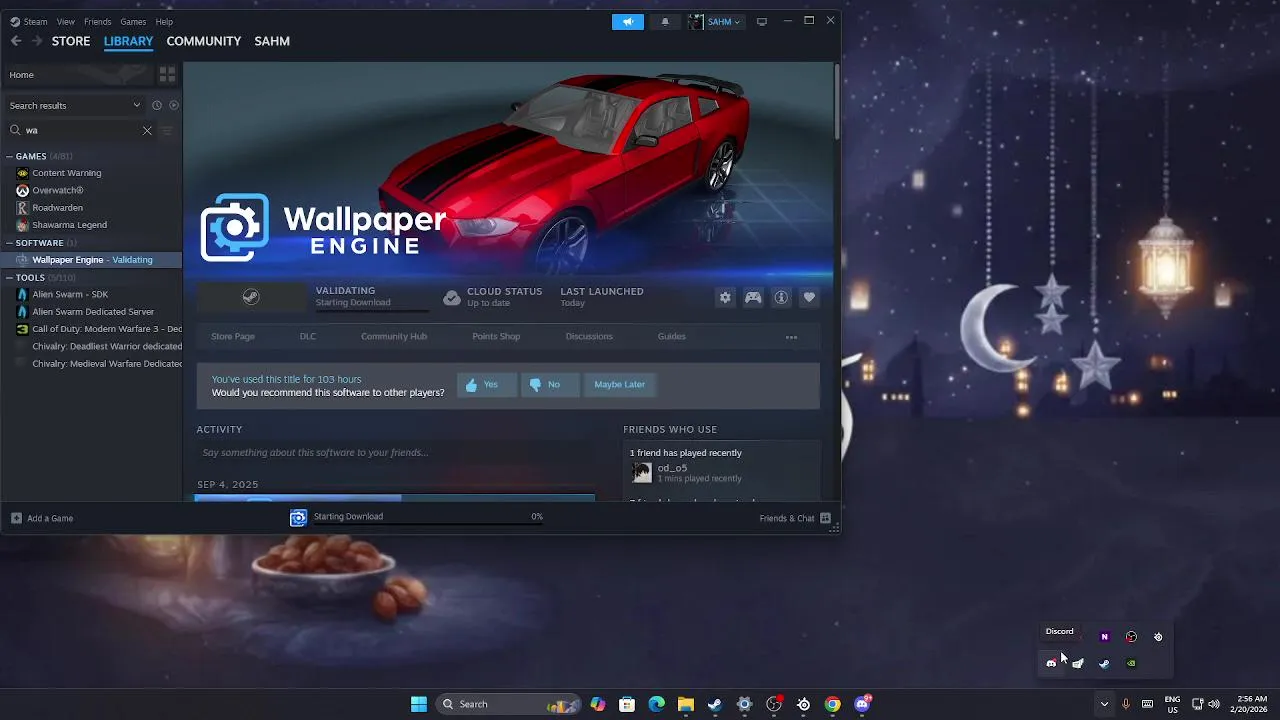This screenshot has width=1280, height=720.
Task: Open the Guides link
Action: click(x=672, y=336)
